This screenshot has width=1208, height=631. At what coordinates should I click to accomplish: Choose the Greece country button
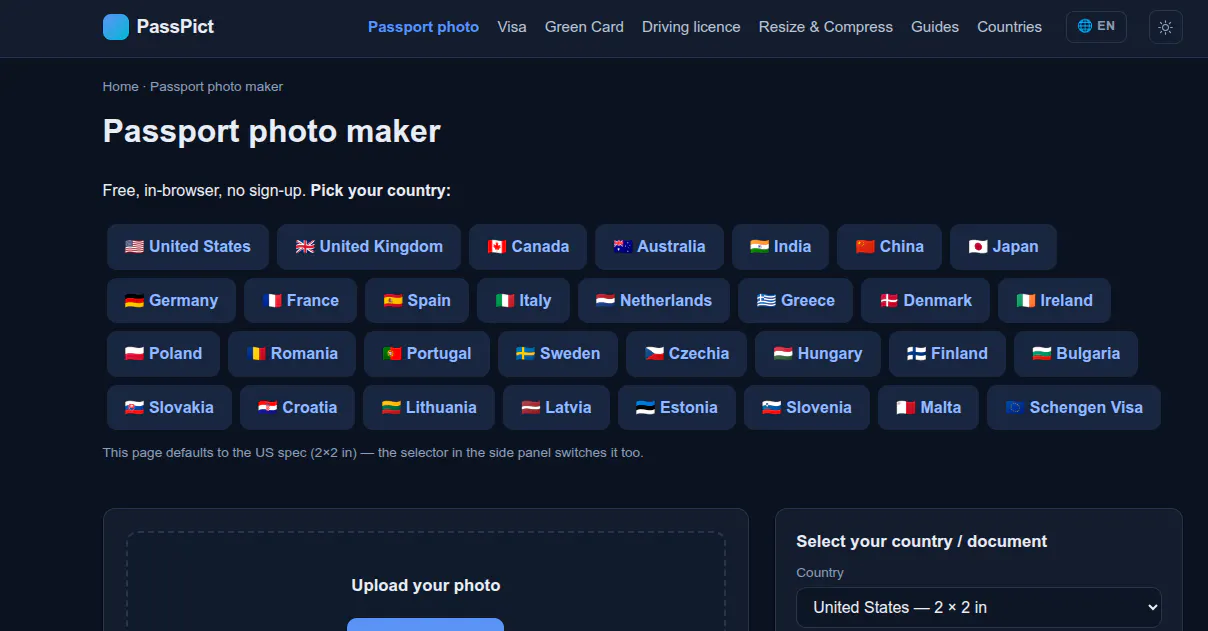[x=795, y=300]
